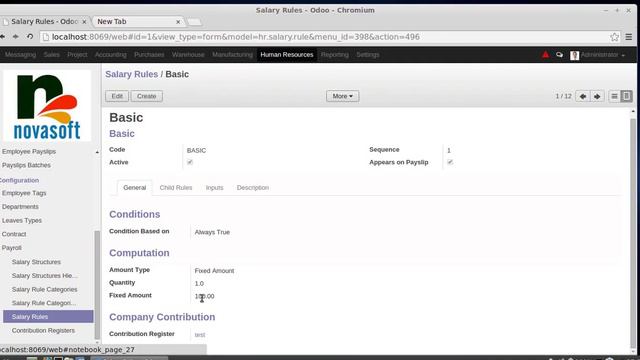640x360 pixels.
Task: Bookmark page with the star icon
Action: [614, 37]
